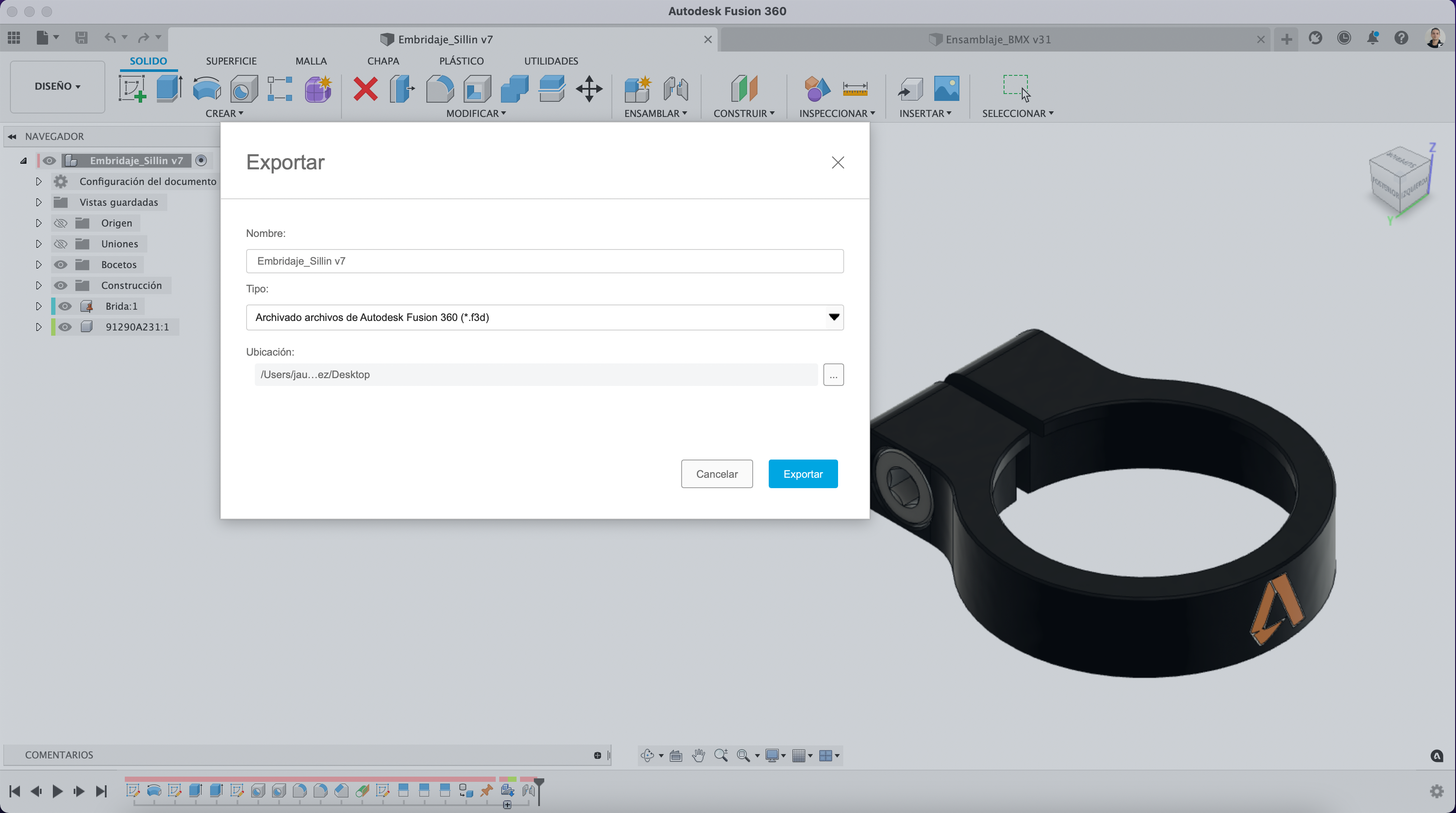Browse location with the ellipsis button
The image size is (1456, 813).
pos(833,375)
